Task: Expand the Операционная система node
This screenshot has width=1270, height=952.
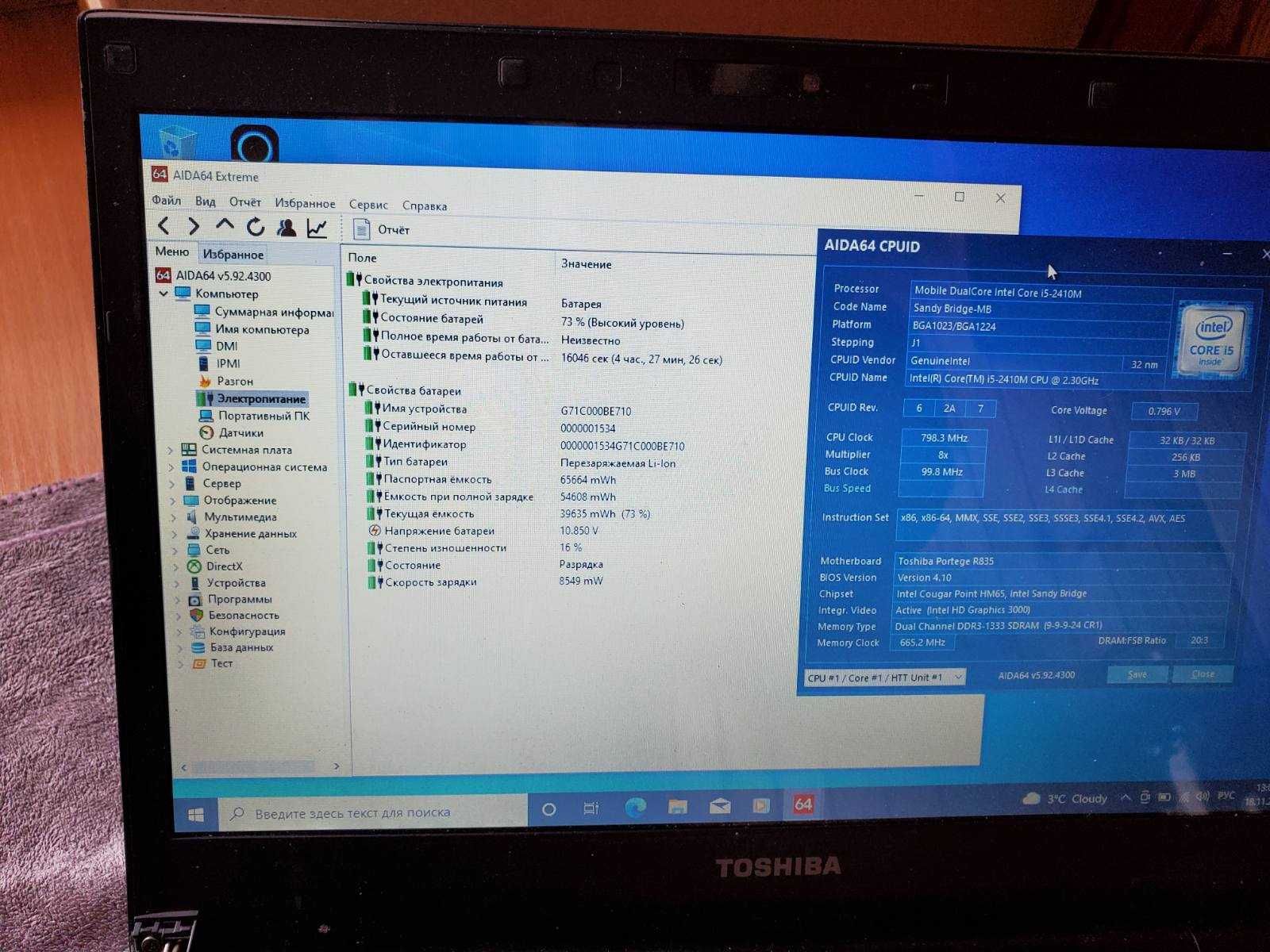Action: [171, 467]
